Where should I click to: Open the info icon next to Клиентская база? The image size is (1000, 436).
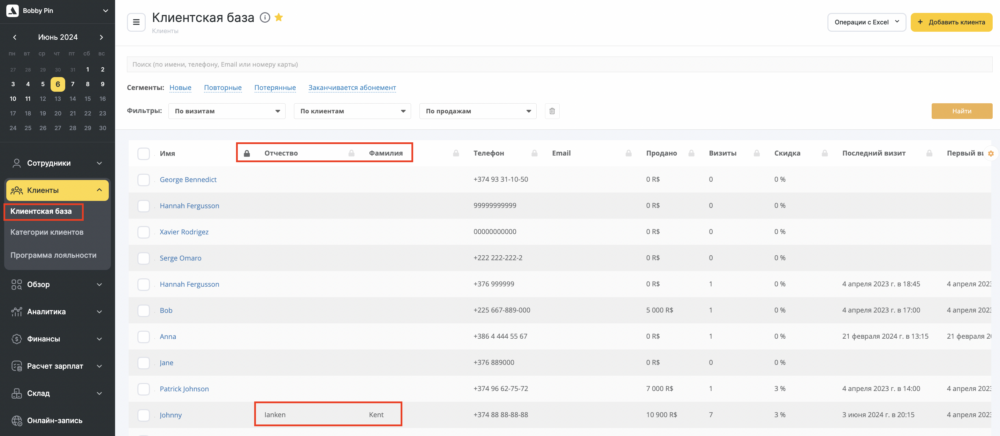pos(265,18)
